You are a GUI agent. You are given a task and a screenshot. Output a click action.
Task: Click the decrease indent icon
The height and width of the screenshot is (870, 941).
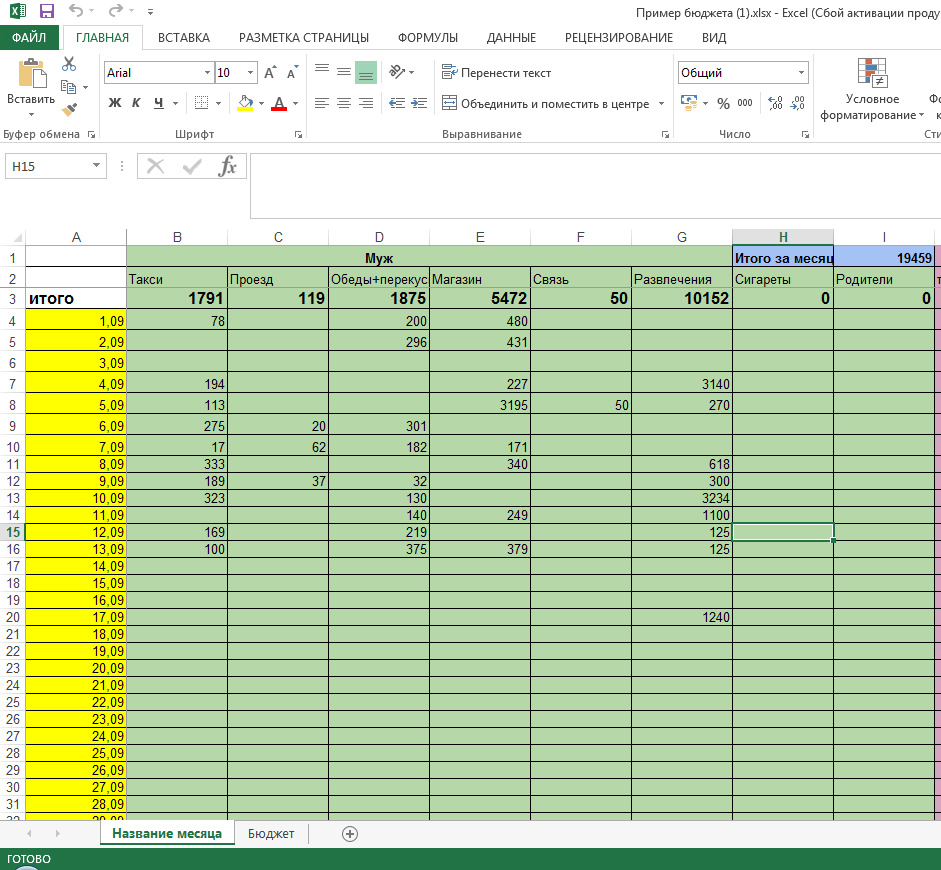click(397, 103)
